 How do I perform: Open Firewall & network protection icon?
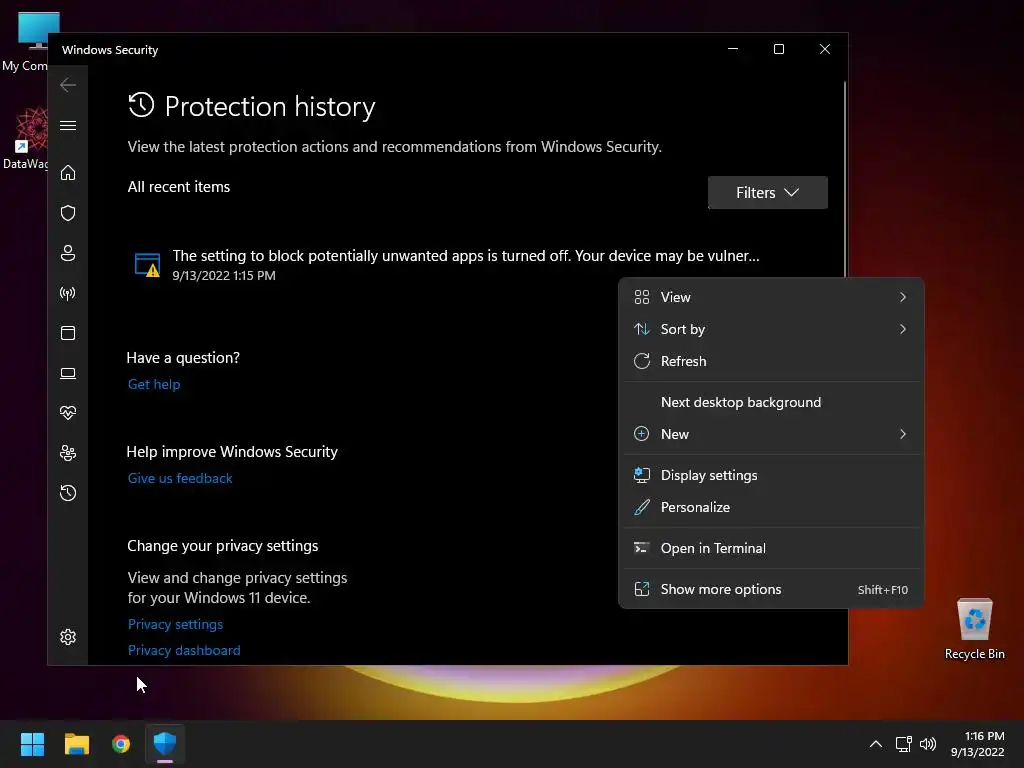pyautogui.click(x=68, y=293)
